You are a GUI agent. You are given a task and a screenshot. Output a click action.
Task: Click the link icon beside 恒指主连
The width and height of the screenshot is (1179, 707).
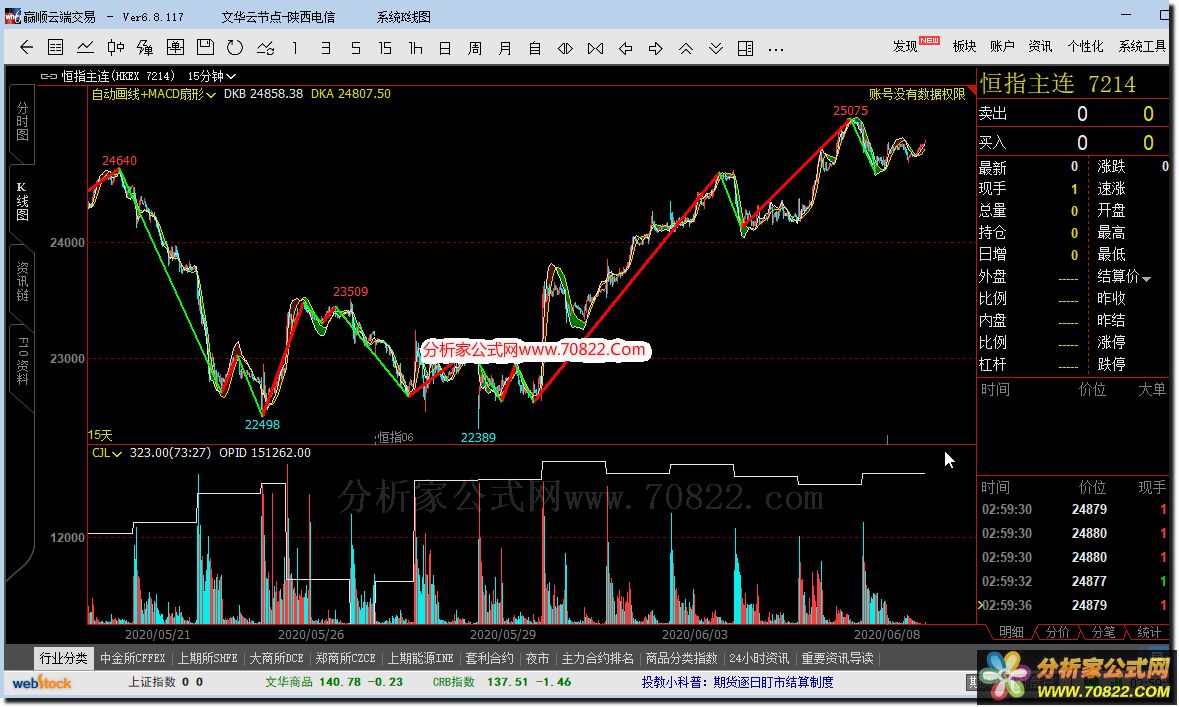click(49, 76)
